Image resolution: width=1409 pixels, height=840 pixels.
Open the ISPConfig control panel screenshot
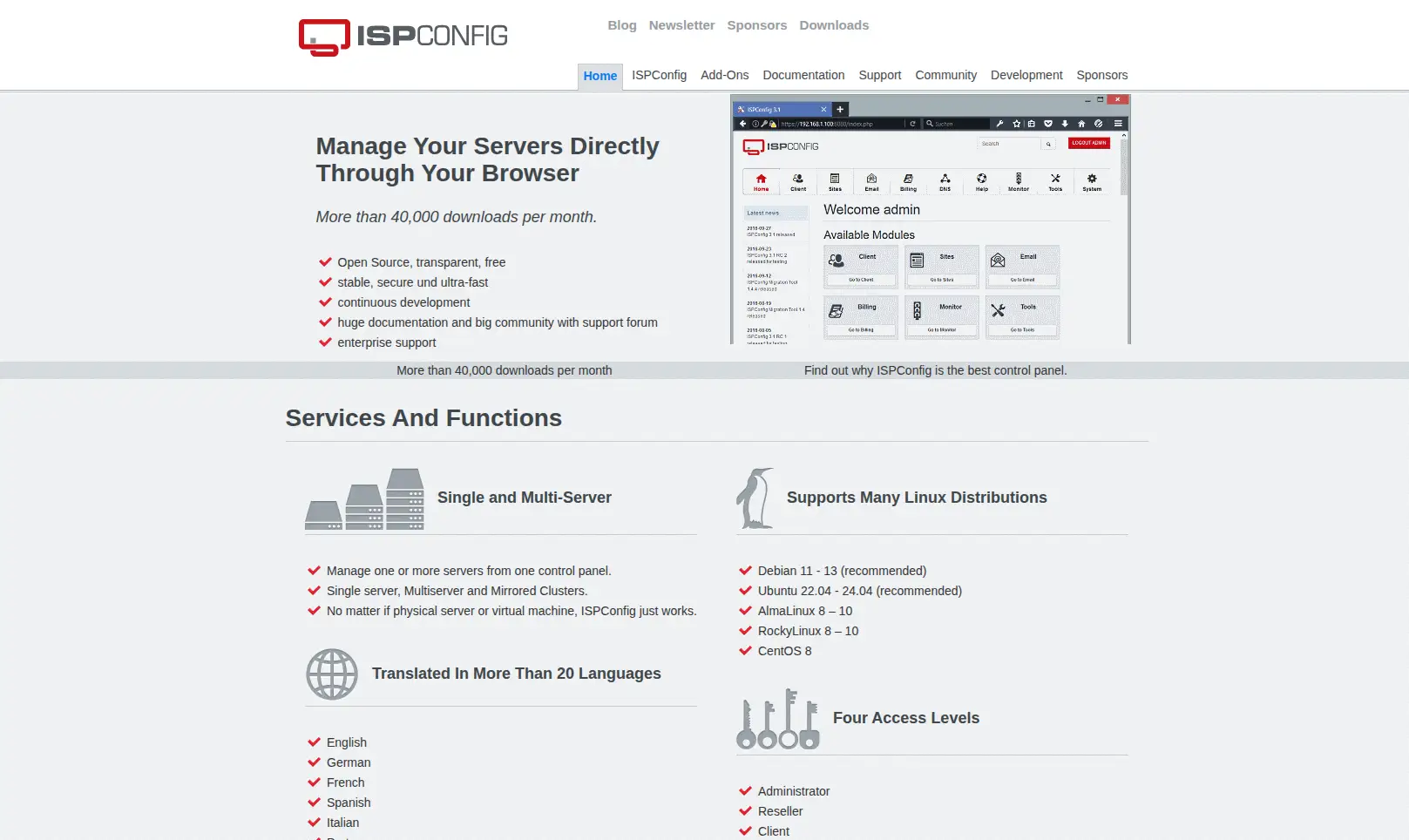click(x=930, y=220)
